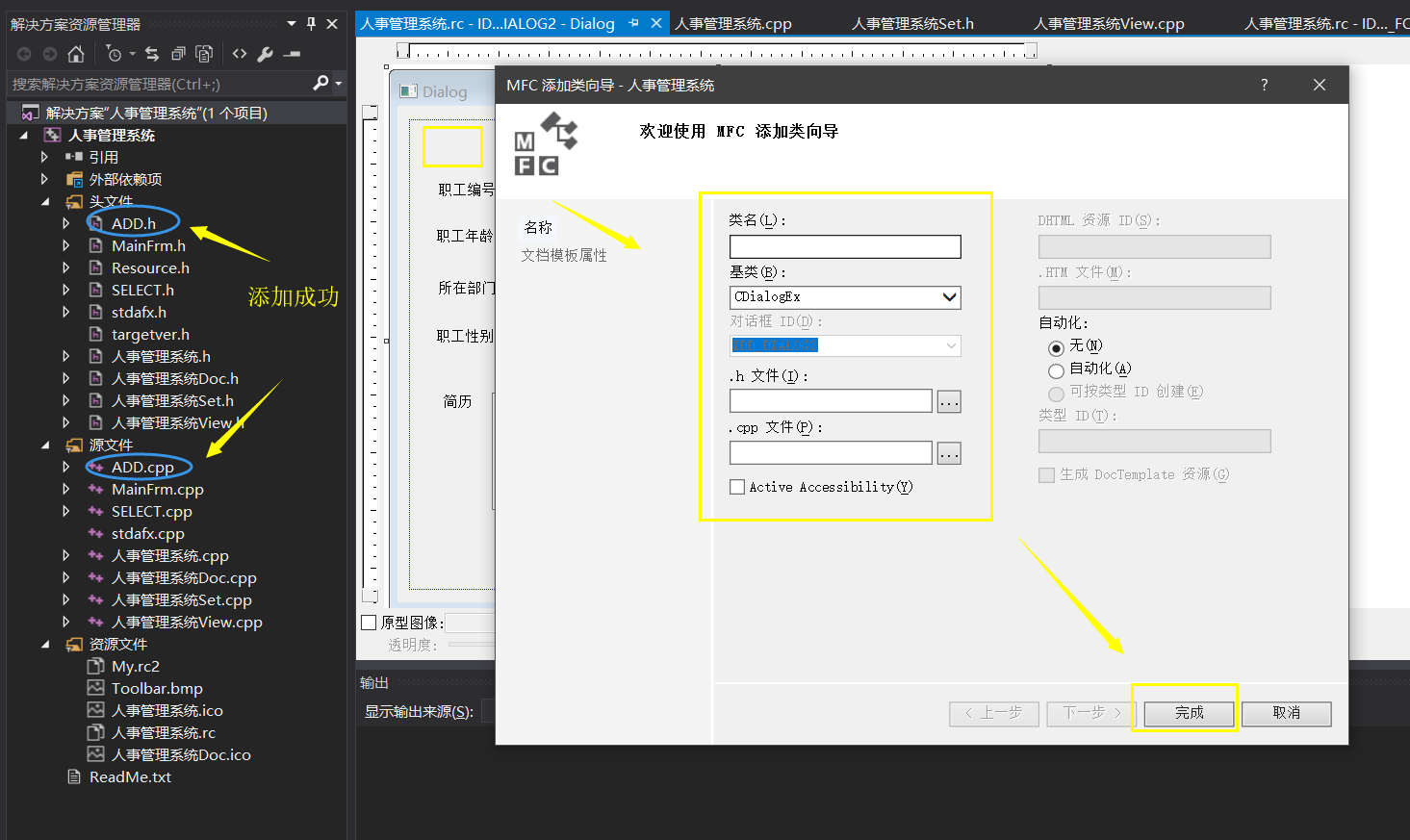Click the 外部依赖项 folder icon

tap(74, 179)
